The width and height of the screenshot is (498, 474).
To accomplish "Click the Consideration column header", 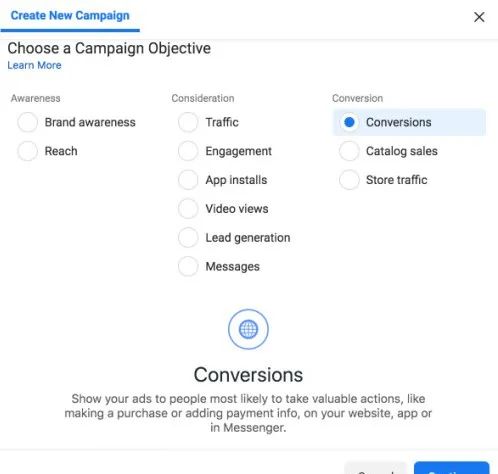I will [203, 98].
